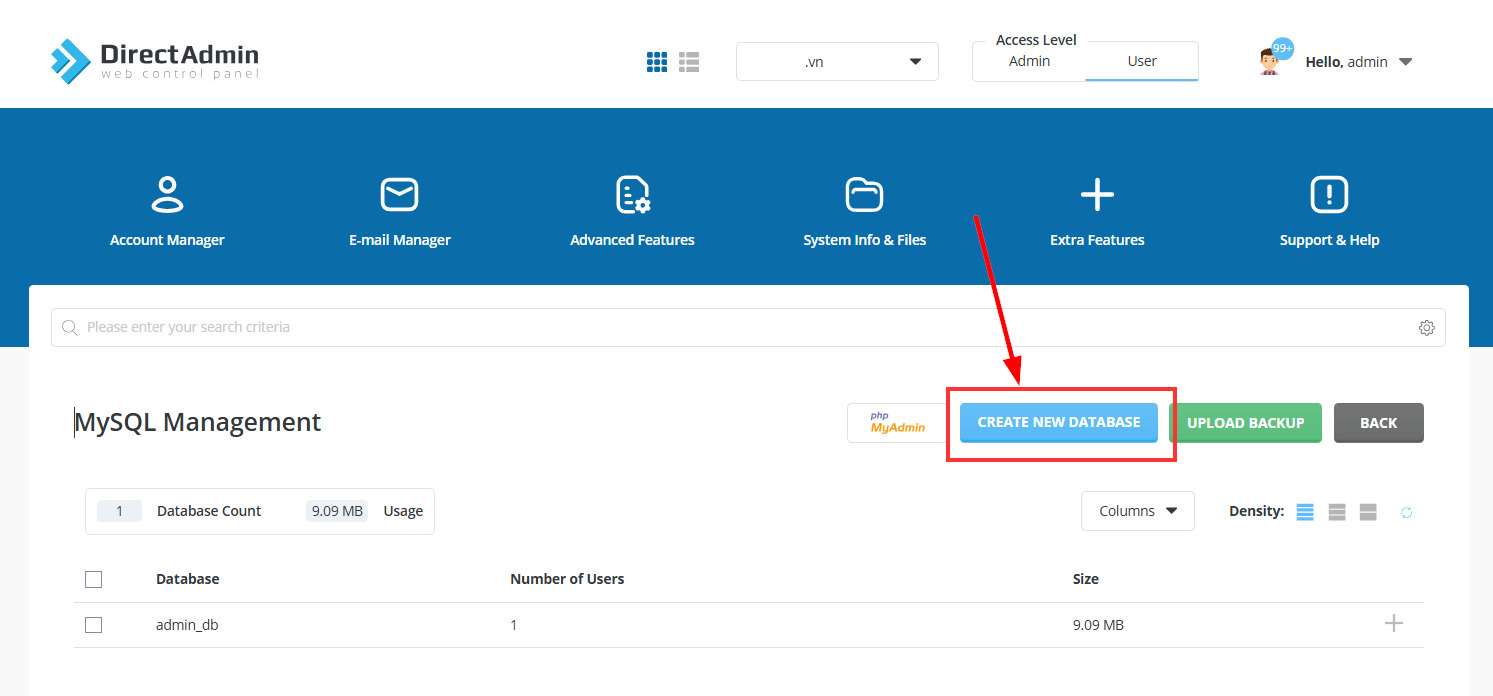Click the table refresh icon
Screen dimensions: 1493x696
(1406, 512)
